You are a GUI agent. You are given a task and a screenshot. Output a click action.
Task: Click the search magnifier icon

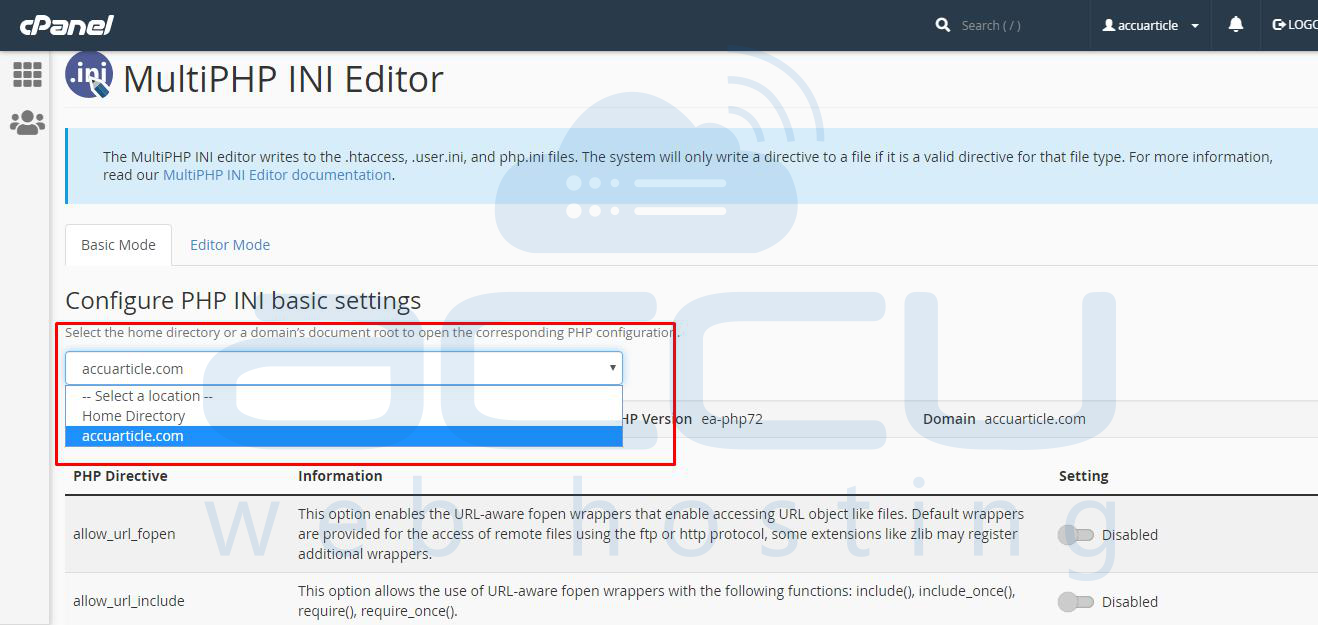click(943, 25)
